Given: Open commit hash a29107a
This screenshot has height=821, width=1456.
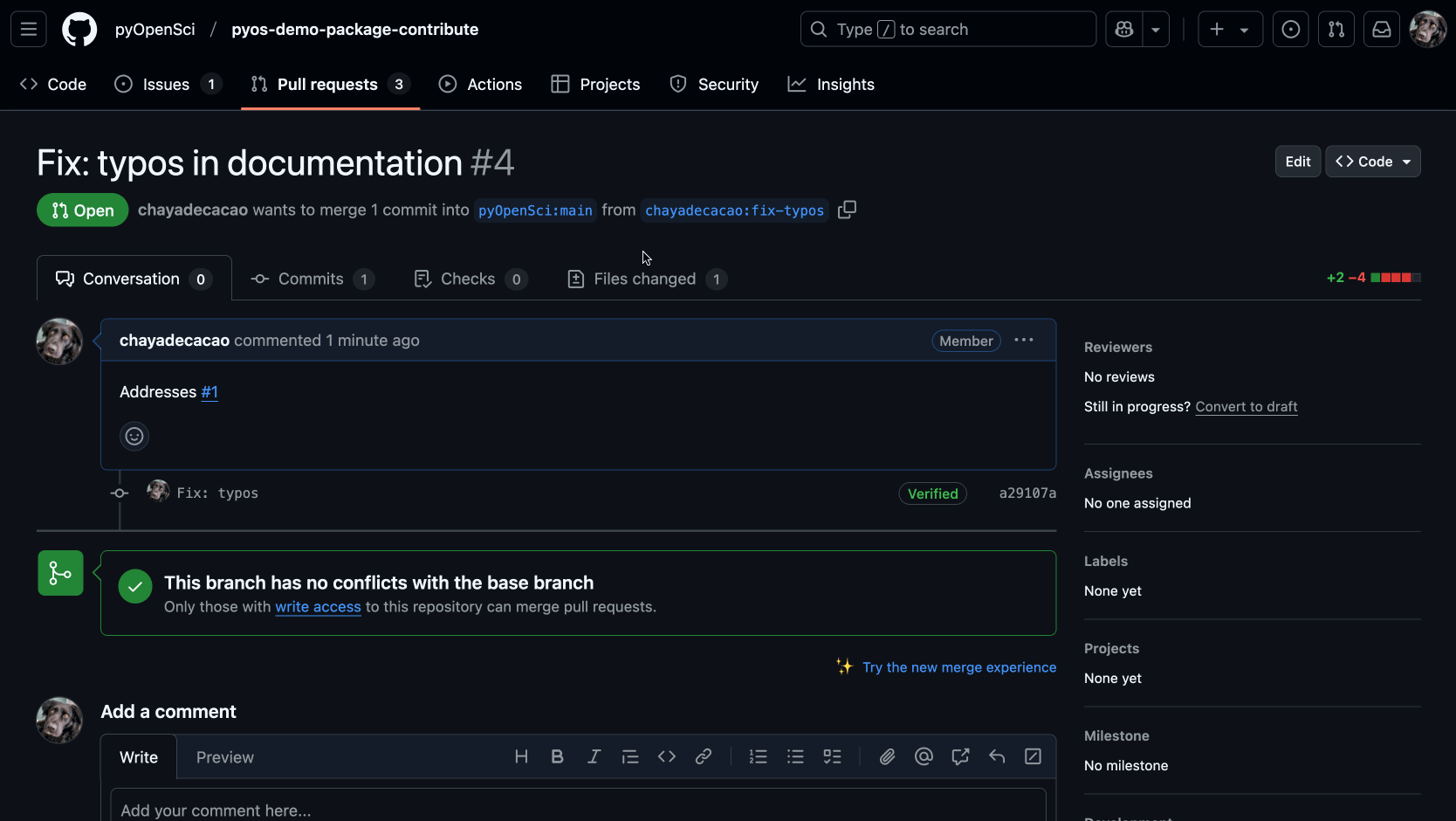Looking at the screenshot, I should (1027, 493).
